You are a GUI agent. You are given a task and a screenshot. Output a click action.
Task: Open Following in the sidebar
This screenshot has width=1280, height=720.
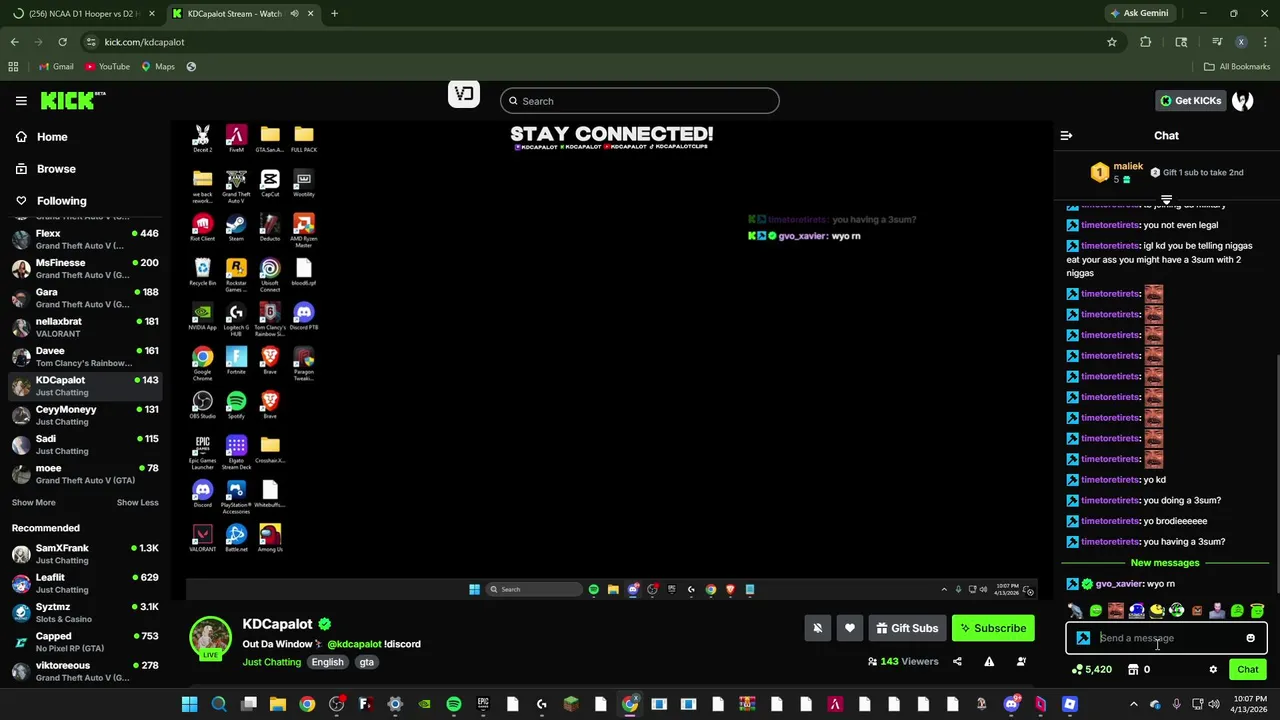pyautogui.click(x=61, y=201)
